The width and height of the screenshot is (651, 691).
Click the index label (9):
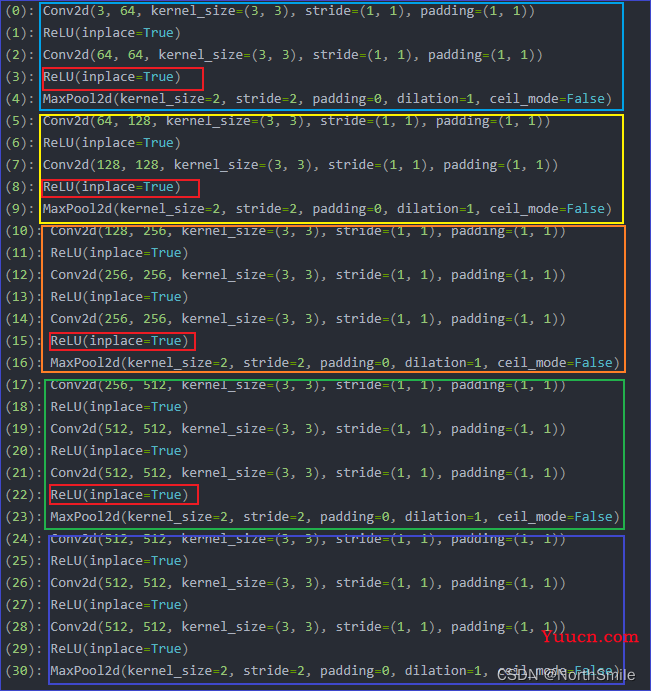pos(20,209)
